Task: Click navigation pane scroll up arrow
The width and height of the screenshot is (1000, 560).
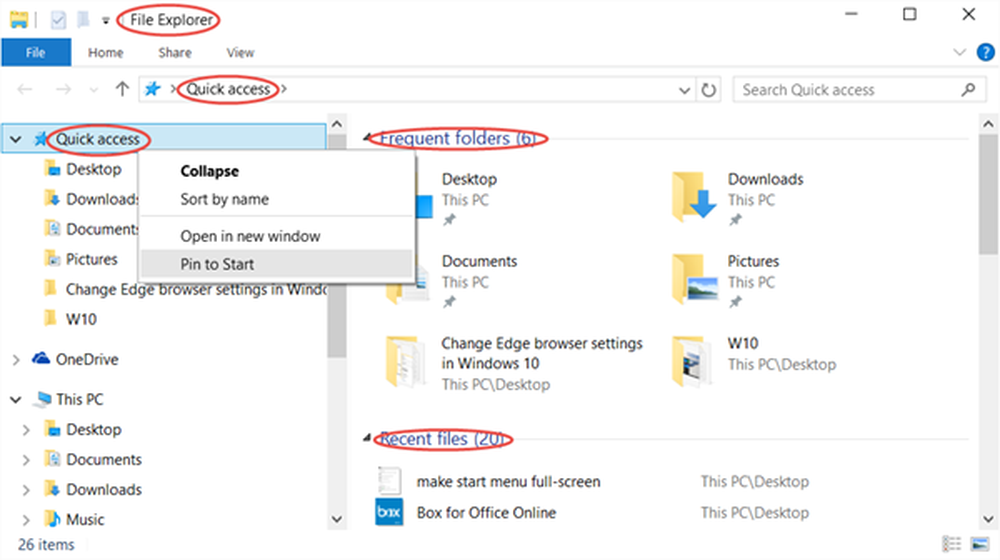Action: click(x=337, y=124)
